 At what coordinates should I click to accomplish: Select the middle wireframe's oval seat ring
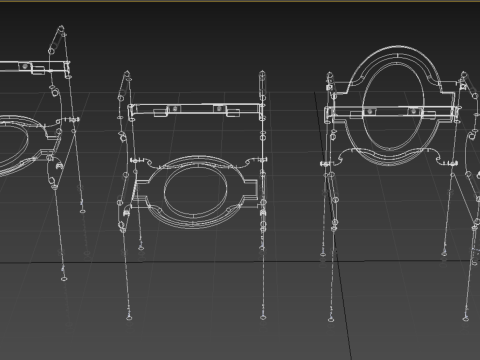pos(195,191)
